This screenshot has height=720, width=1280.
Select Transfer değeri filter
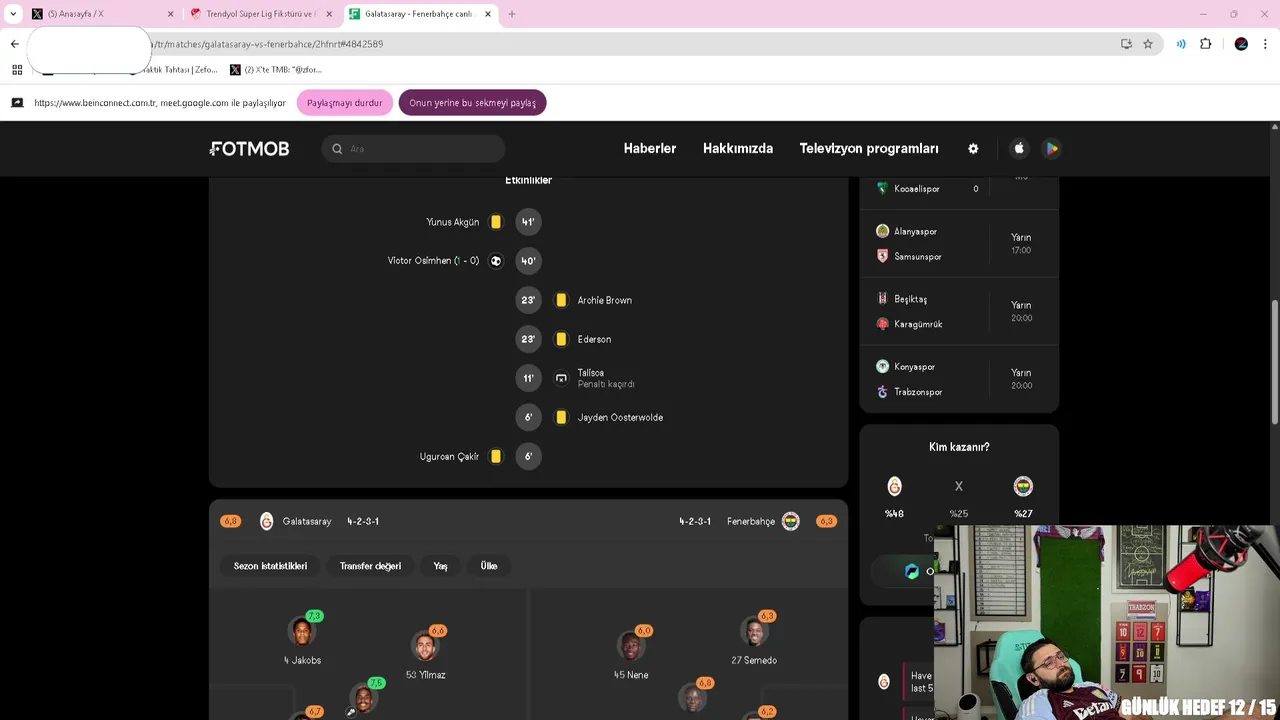[x=370, y=566]
